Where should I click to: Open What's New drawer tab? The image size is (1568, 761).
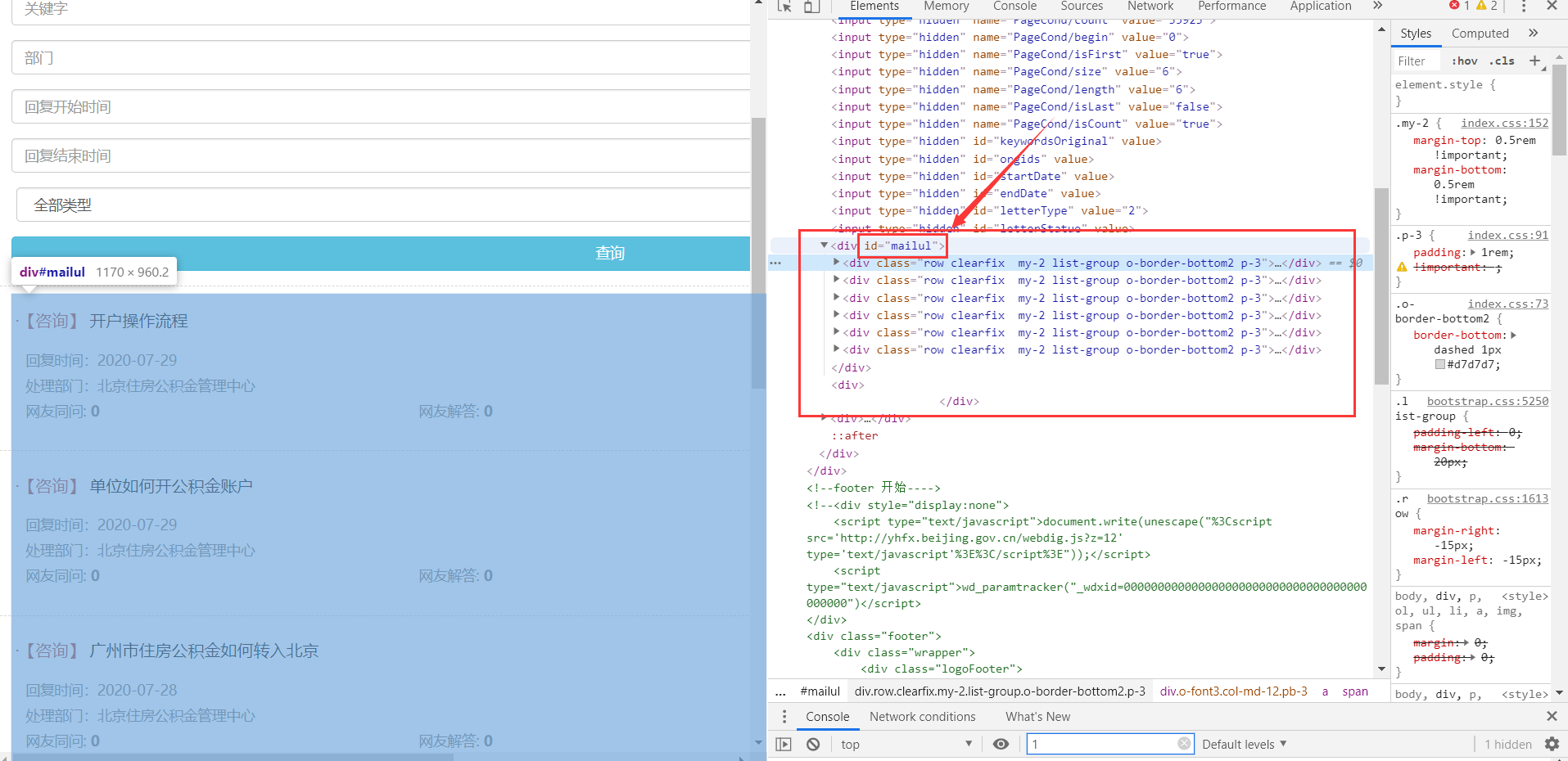[1037, 716]
